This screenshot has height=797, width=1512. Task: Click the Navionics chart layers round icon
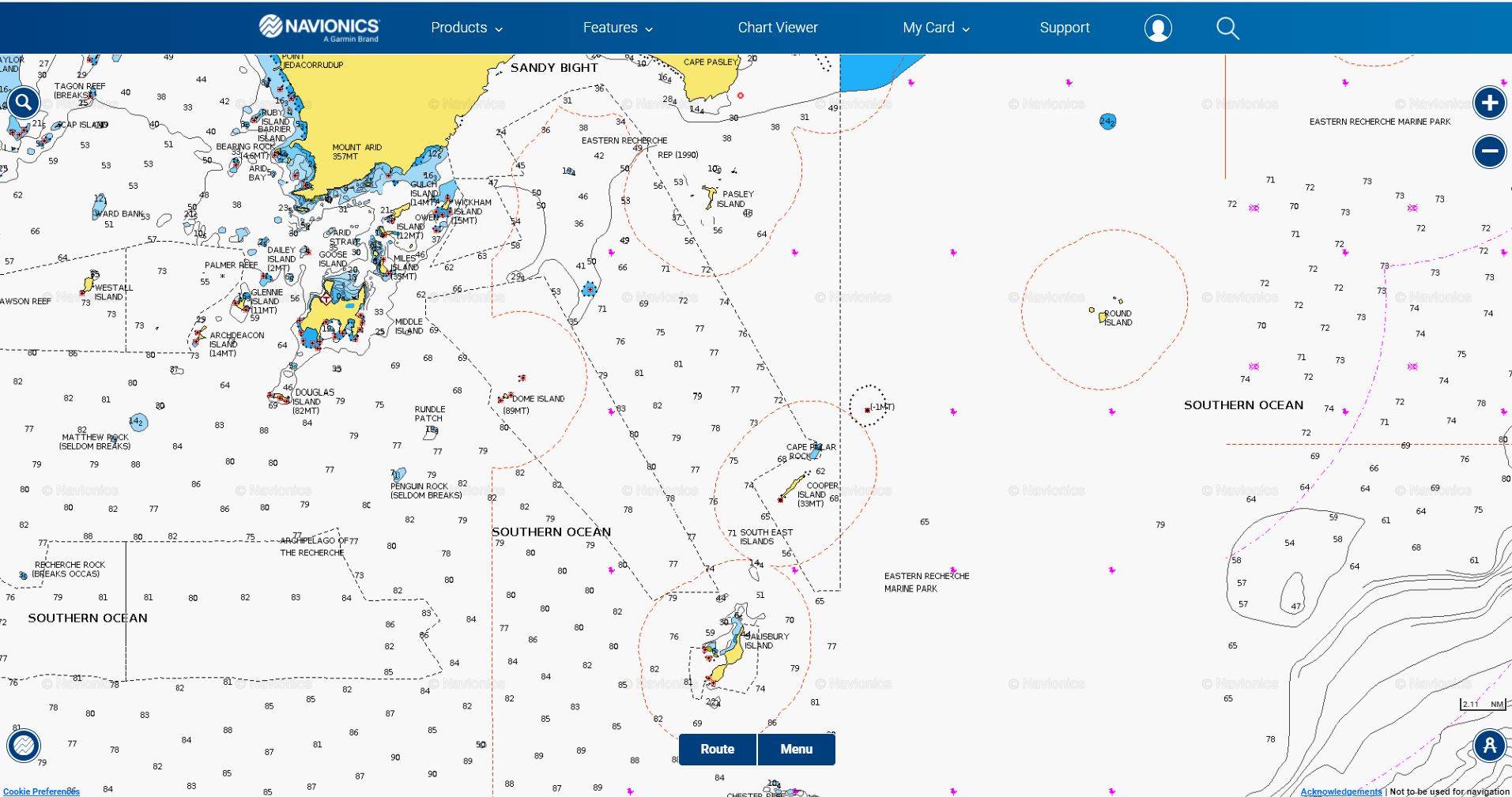24,745
